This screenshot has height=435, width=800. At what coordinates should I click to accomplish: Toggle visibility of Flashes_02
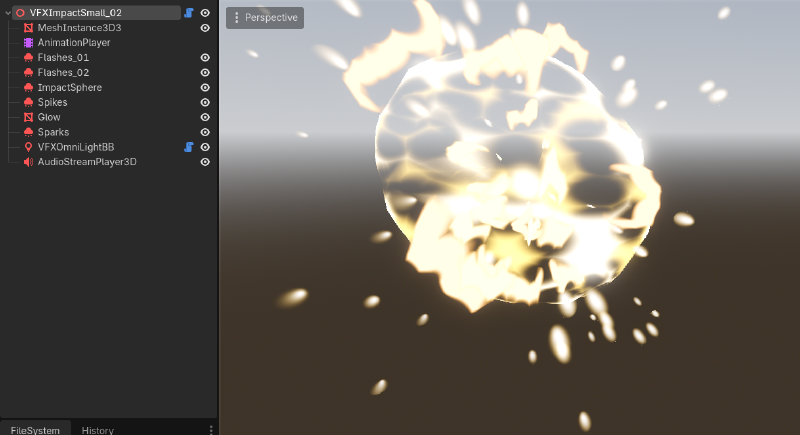(x=205, y=72)
